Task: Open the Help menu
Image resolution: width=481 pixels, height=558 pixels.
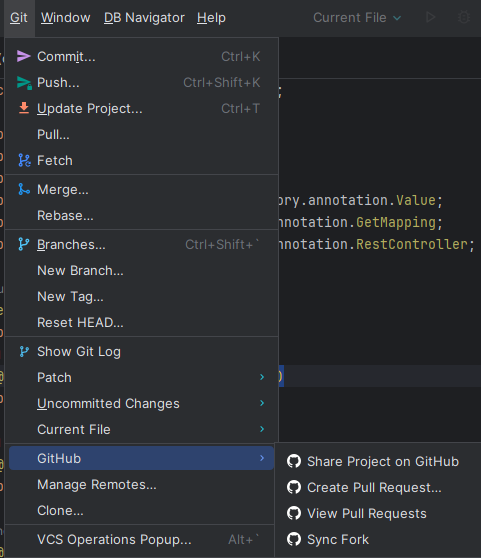Action: click(x=211, y=17)
